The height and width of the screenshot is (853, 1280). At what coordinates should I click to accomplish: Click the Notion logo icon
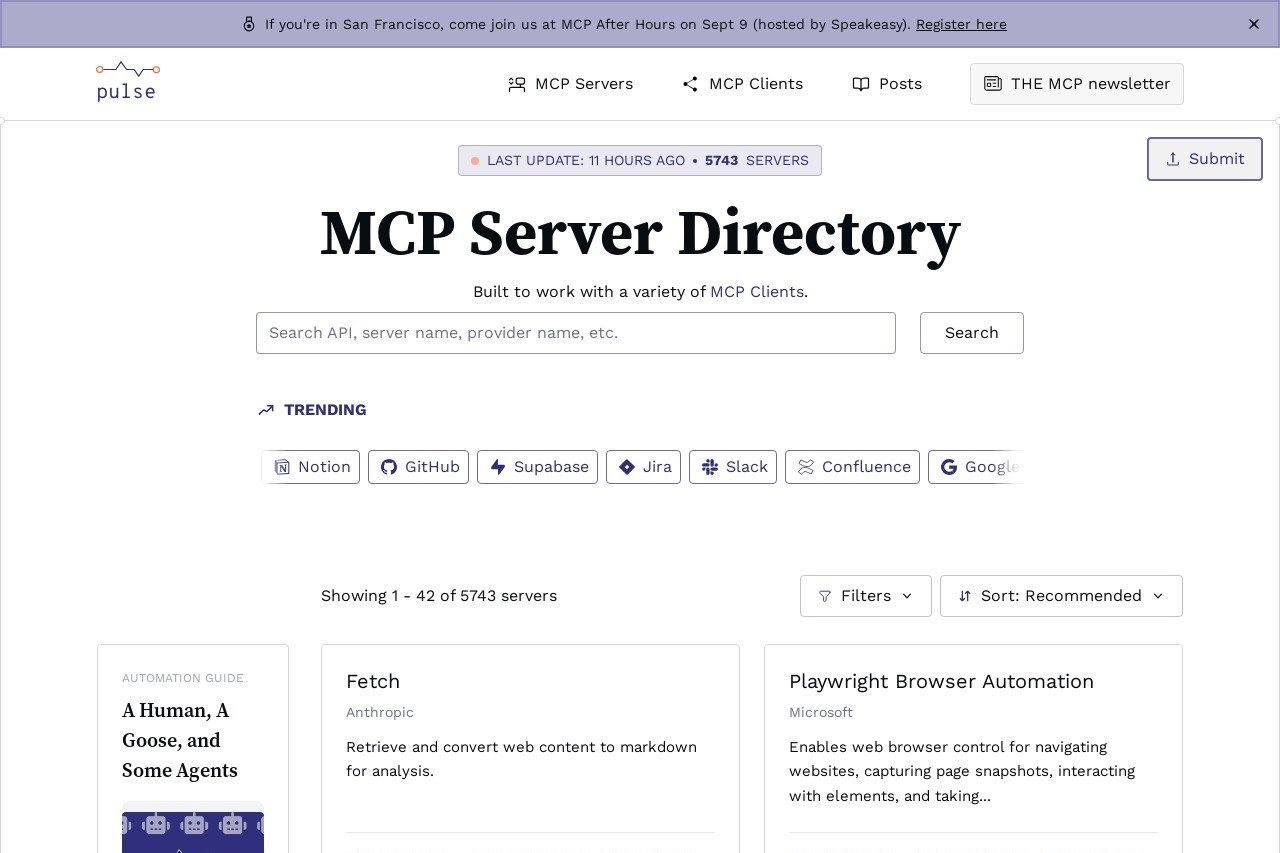pos(282,467)
